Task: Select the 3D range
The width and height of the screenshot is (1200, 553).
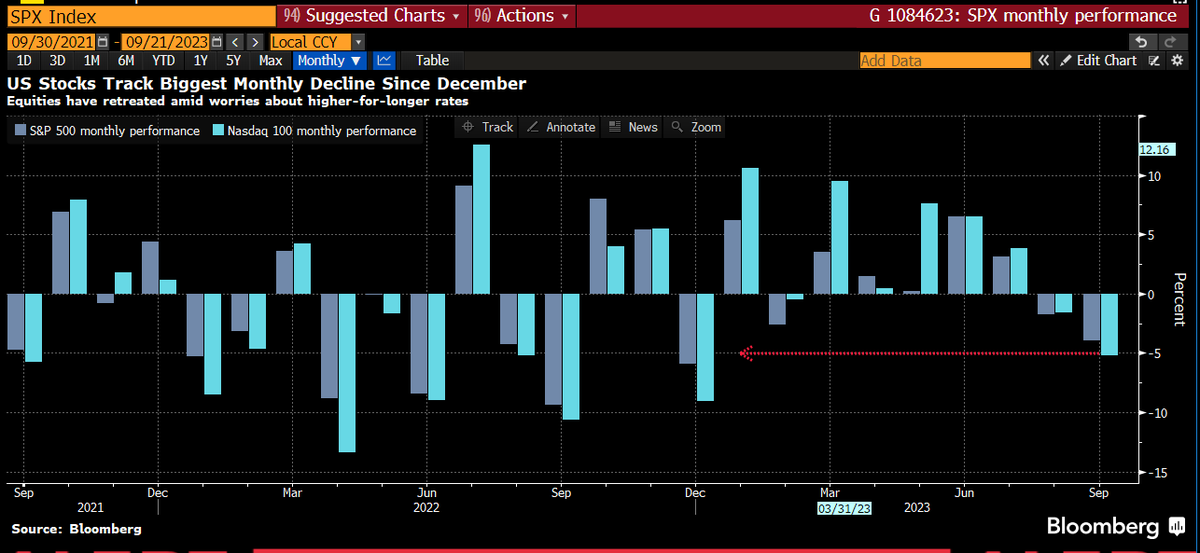Action: pos(57,60)
